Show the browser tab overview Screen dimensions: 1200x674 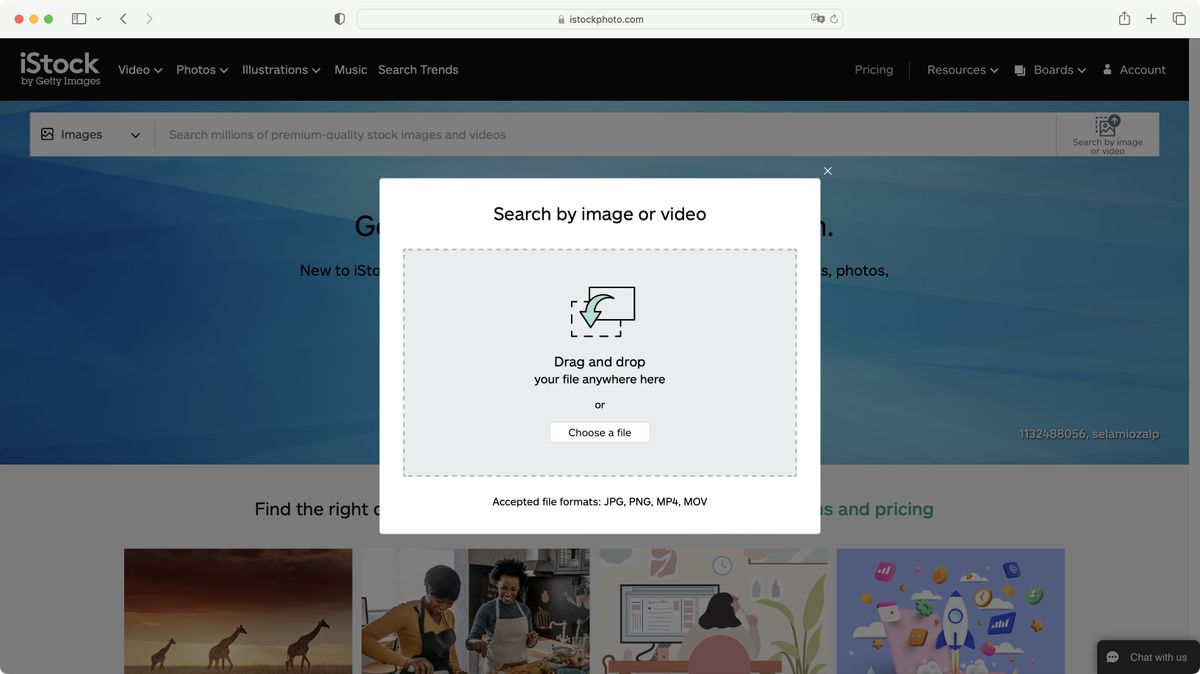point(1178,18)
